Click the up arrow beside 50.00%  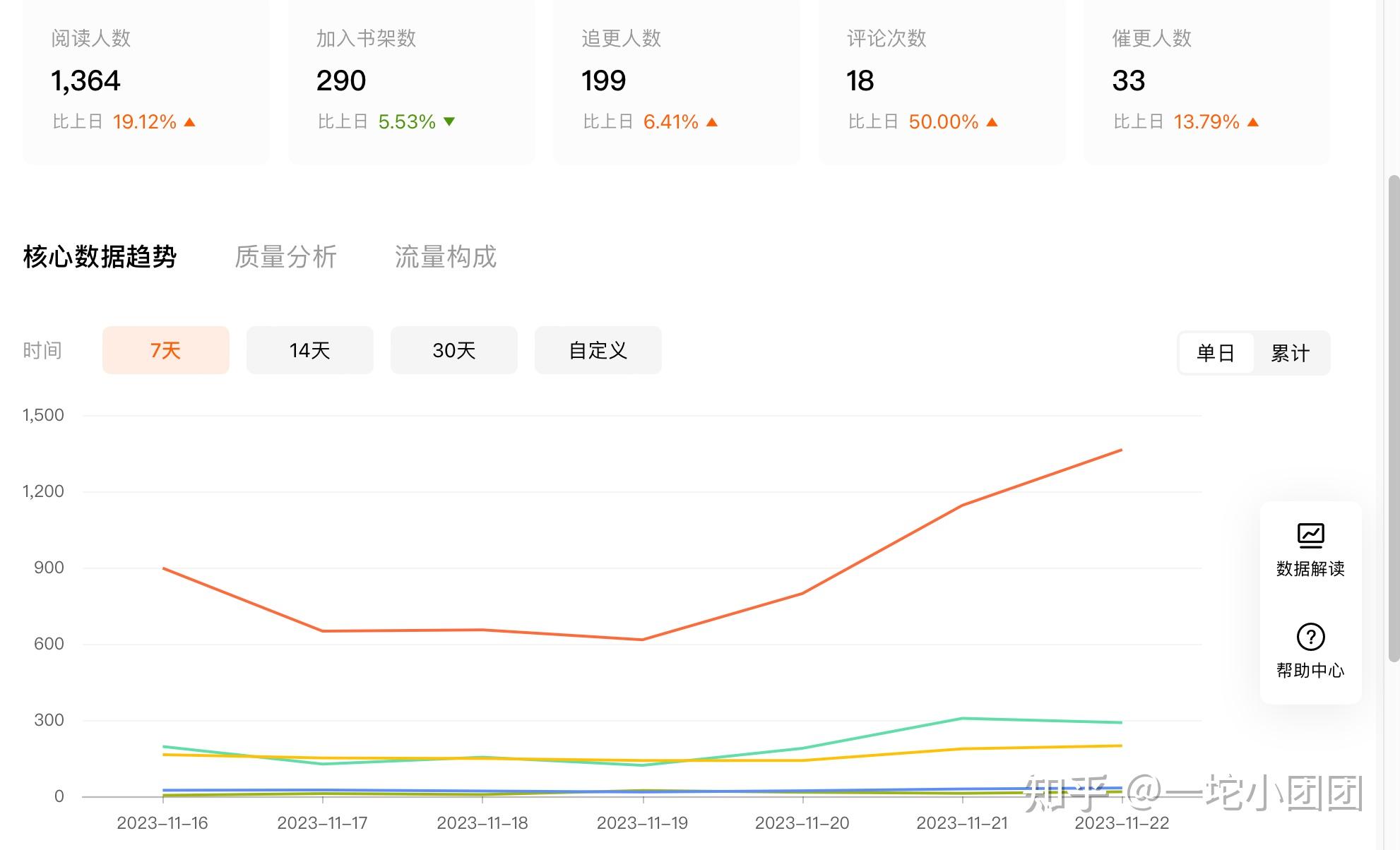tap(992, 122)
